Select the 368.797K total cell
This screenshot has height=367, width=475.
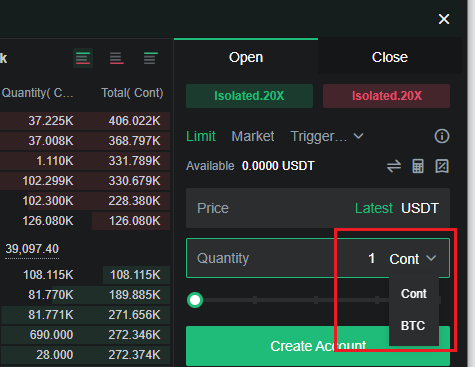tap(135, 141)
